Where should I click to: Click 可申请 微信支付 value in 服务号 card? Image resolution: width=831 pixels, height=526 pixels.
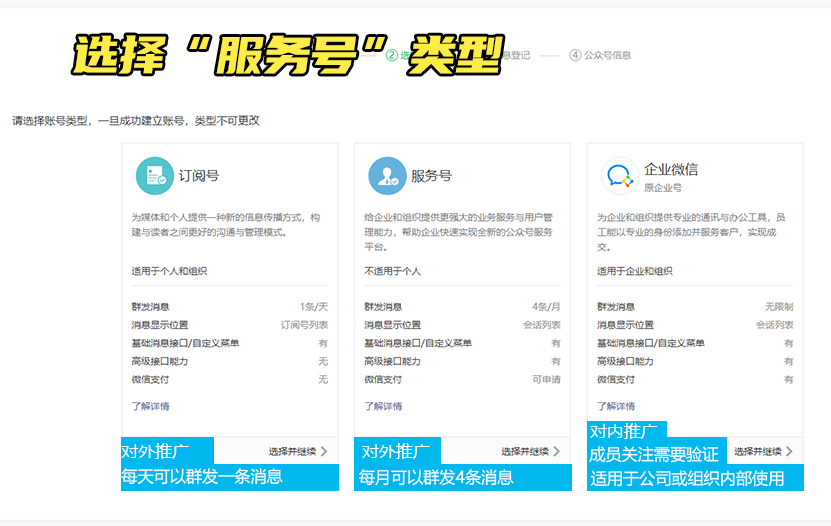tap(546, 379)
